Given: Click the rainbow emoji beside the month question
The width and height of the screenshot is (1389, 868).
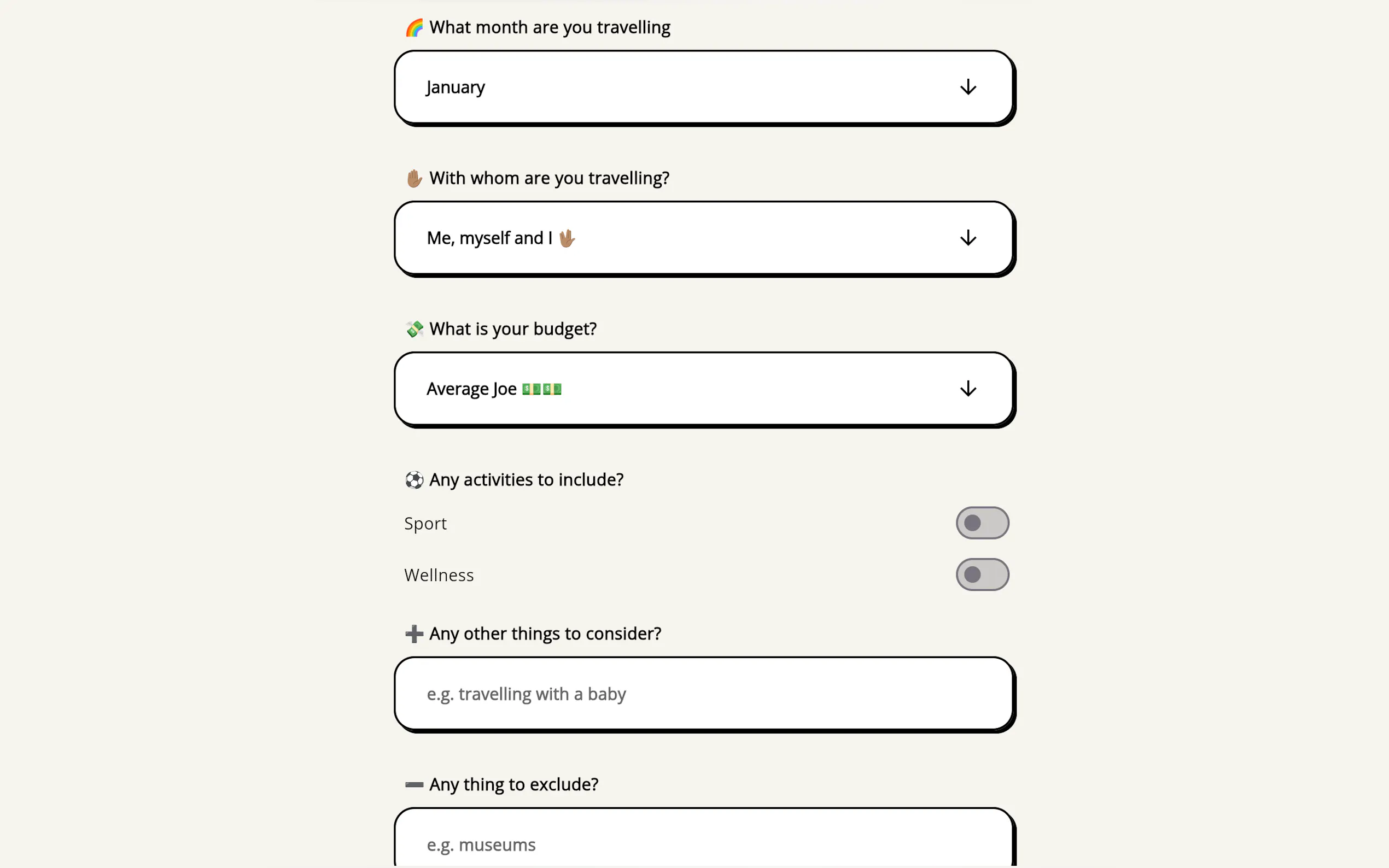Looking at the screenshot, I should click(414, 27).
